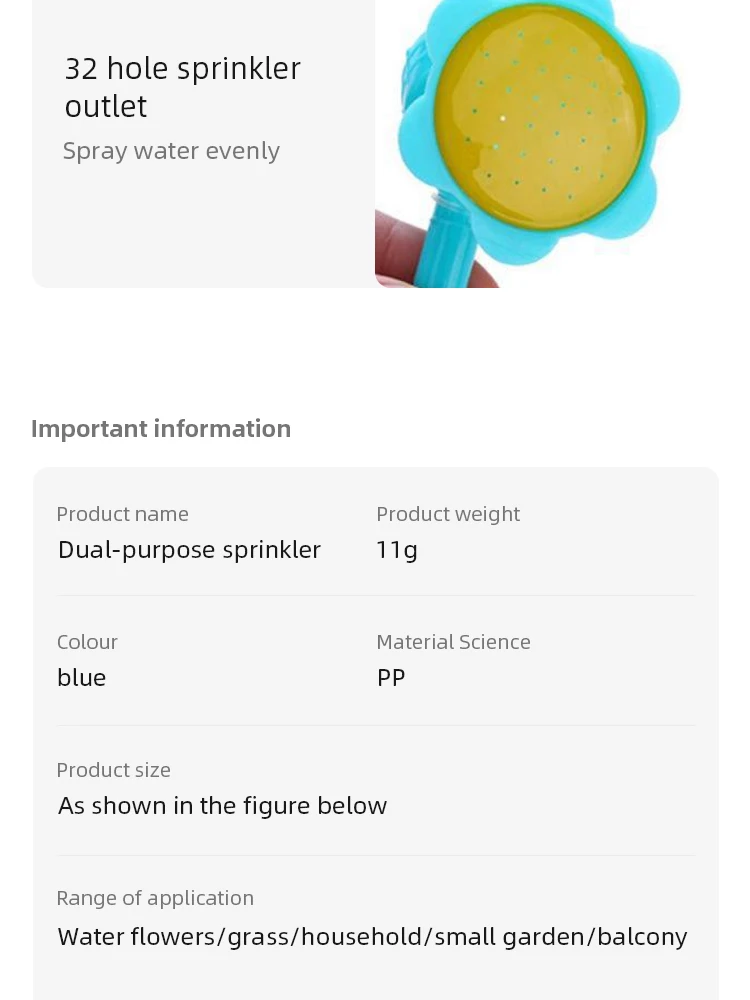This screenshot has width=750, height=1000.
Task: Select the 'Range of application' label
Action: click(155, 898)
